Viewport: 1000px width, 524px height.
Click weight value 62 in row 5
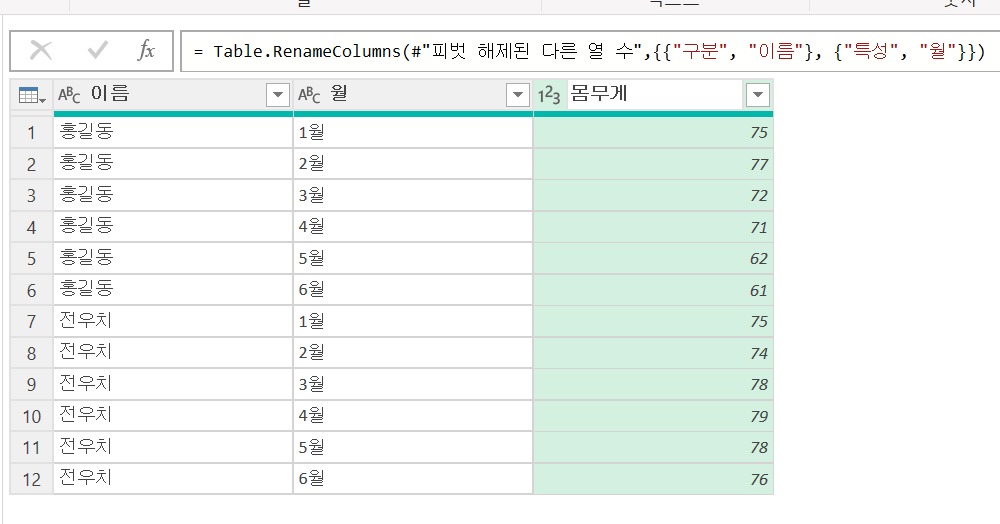[x=653, y=259]
